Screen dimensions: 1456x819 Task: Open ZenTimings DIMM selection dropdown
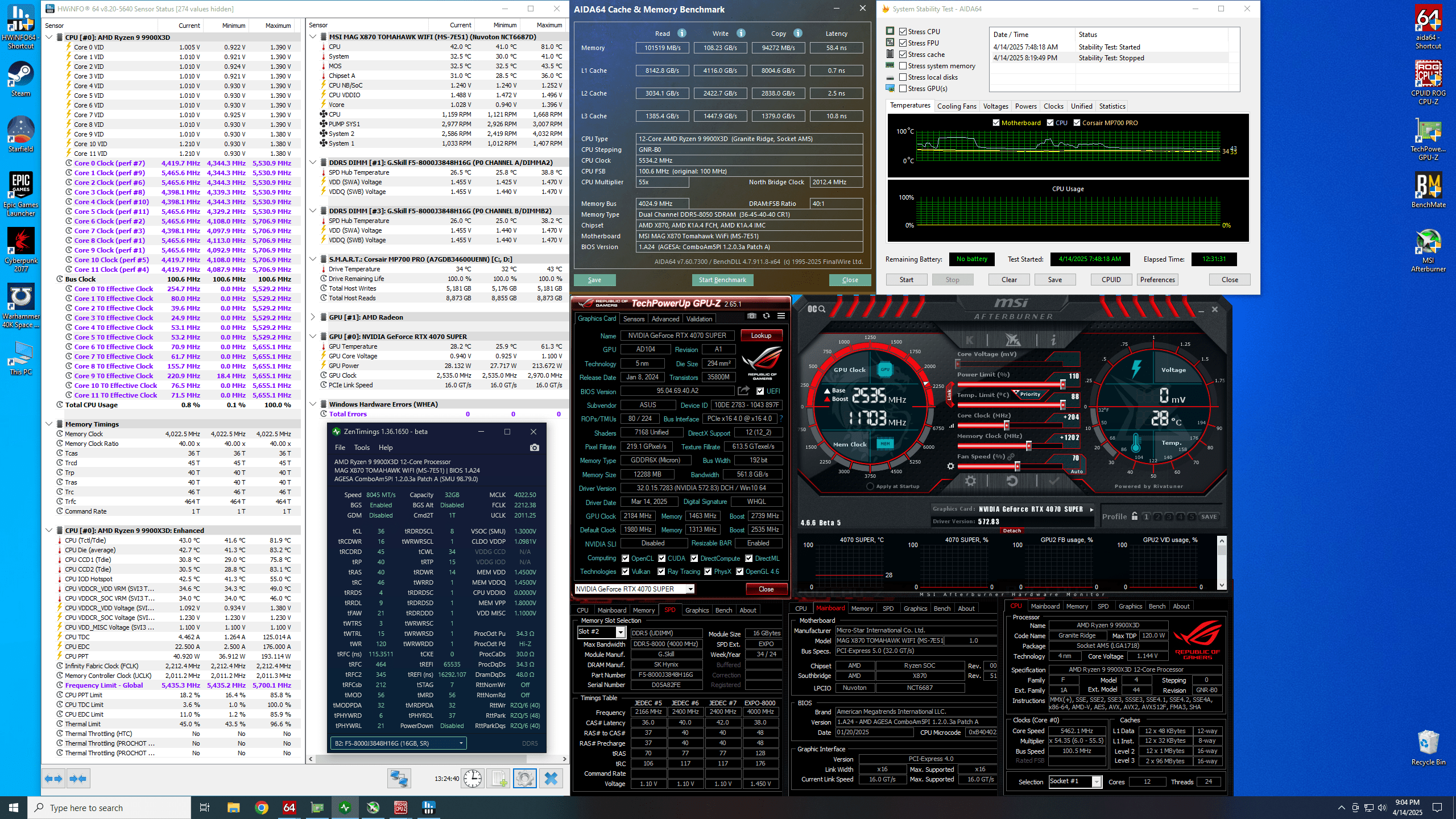[398, 743]
